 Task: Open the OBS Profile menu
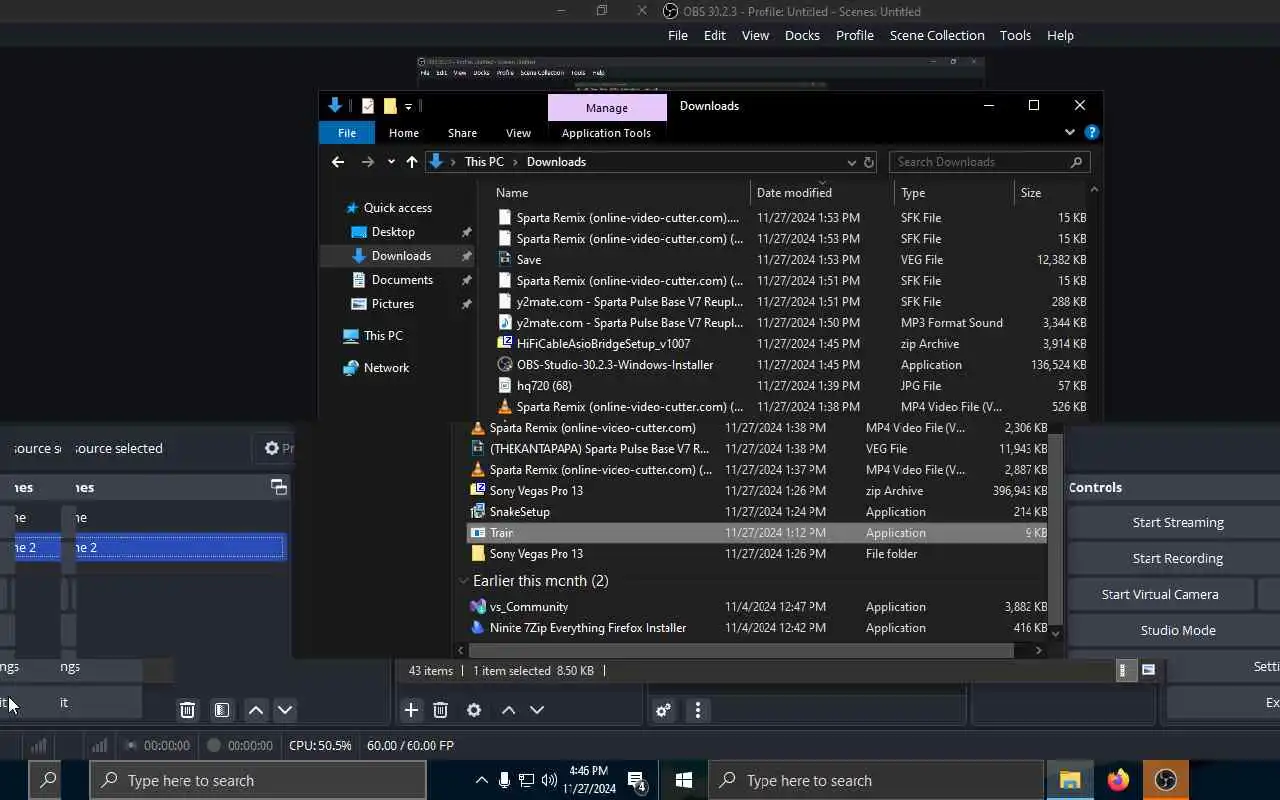click(x=855, y=35)
